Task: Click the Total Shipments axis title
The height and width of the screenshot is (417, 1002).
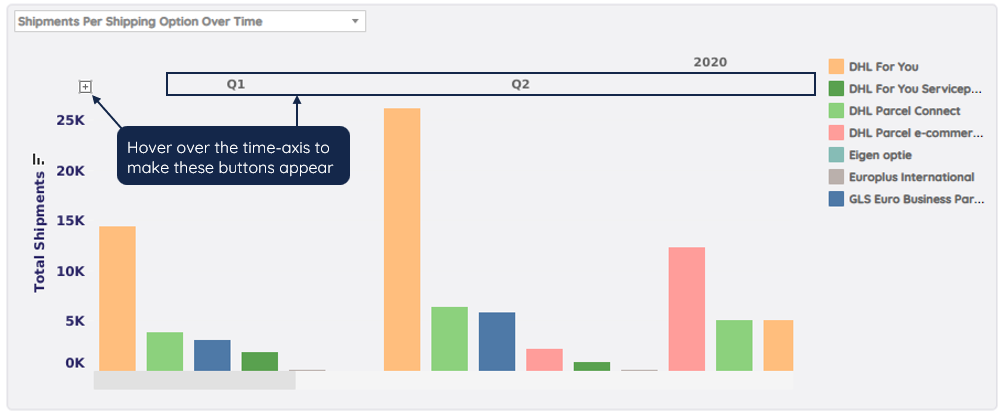Action: (x=40, y=232)
